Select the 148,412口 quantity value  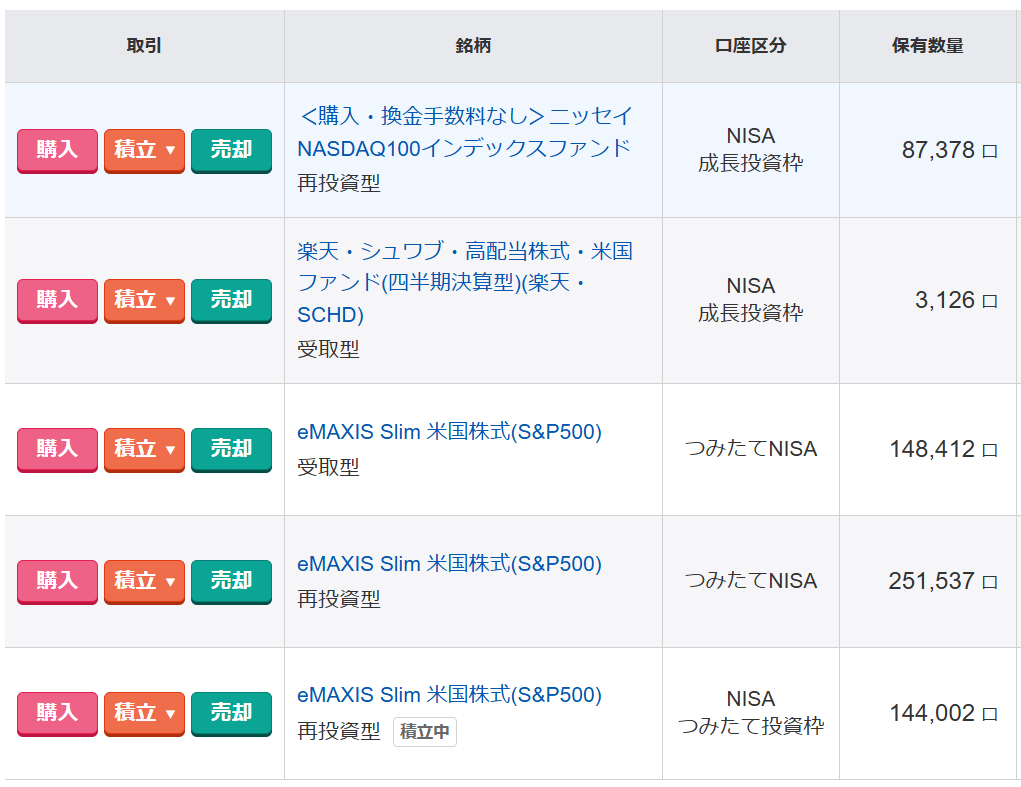[944, 449]
